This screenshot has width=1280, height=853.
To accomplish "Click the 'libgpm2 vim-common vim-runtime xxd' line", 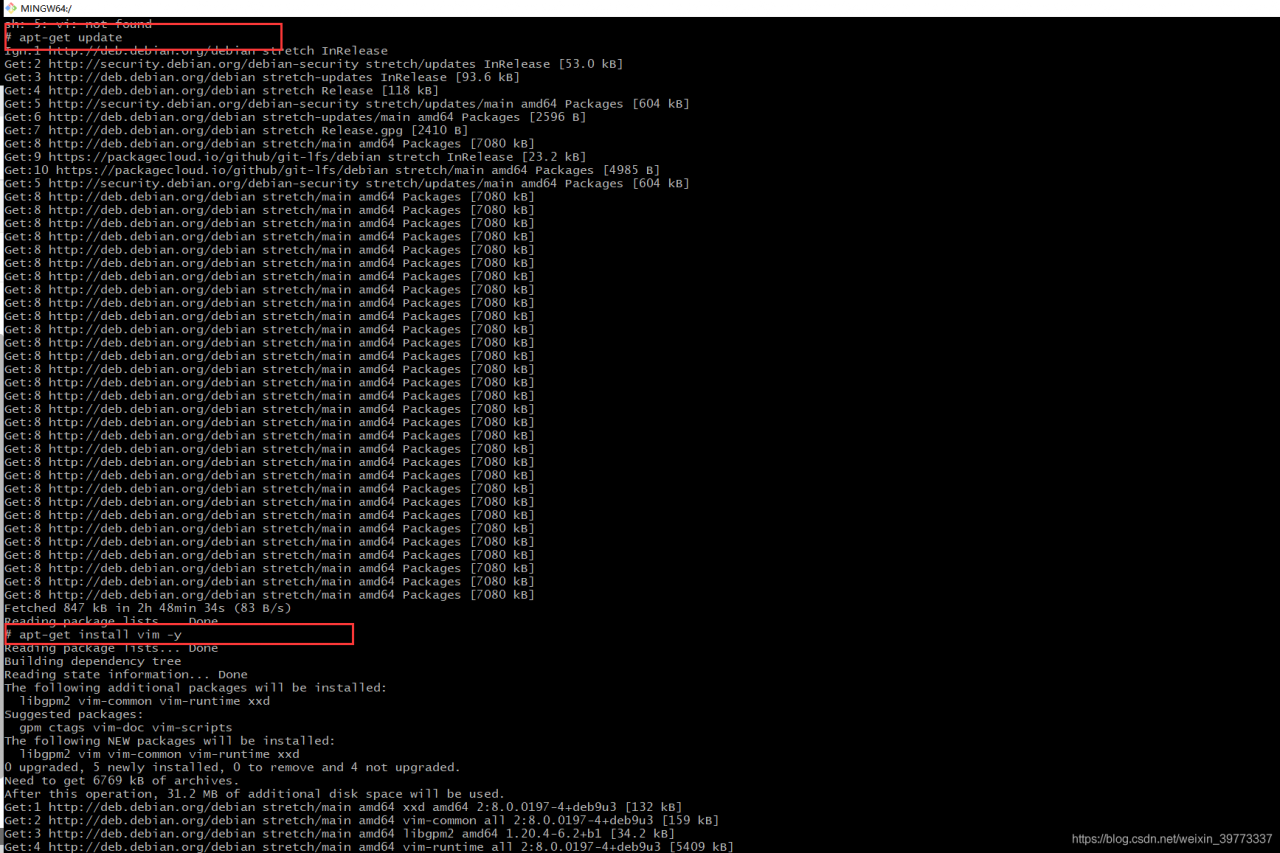I will (144, 701).
